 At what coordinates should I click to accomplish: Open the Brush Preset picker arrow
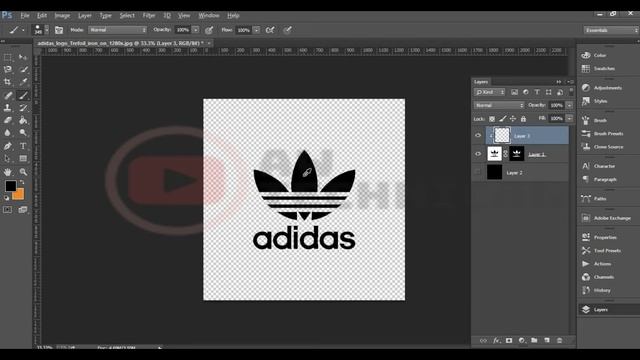click(x=47, y=30)
